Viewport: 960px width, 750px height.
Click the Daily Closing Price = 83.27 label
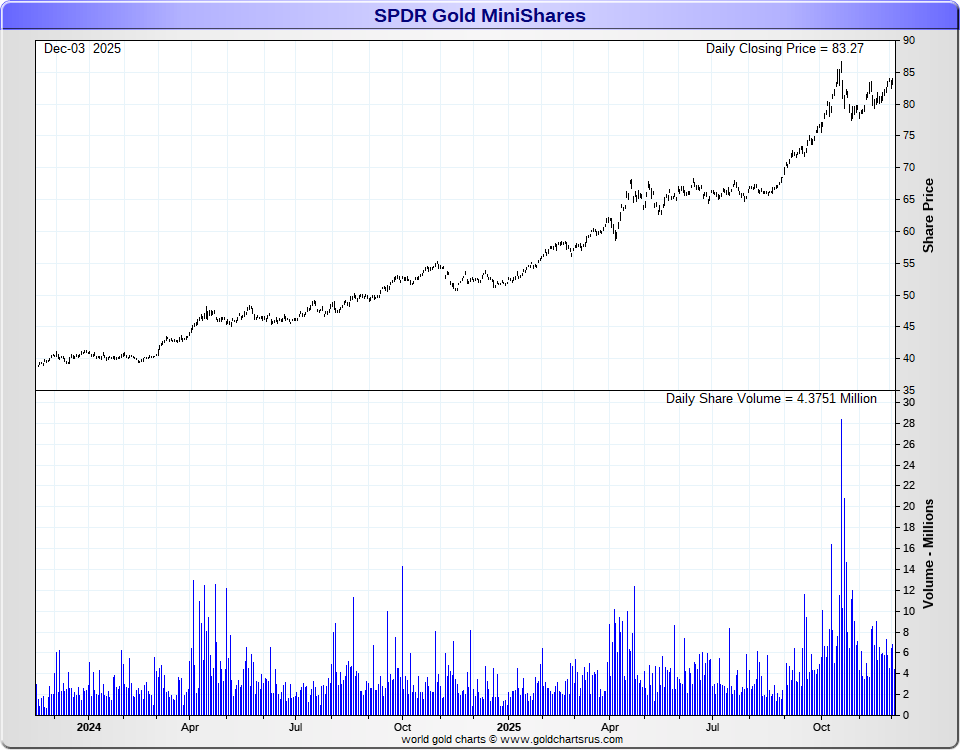pos(784,48)
